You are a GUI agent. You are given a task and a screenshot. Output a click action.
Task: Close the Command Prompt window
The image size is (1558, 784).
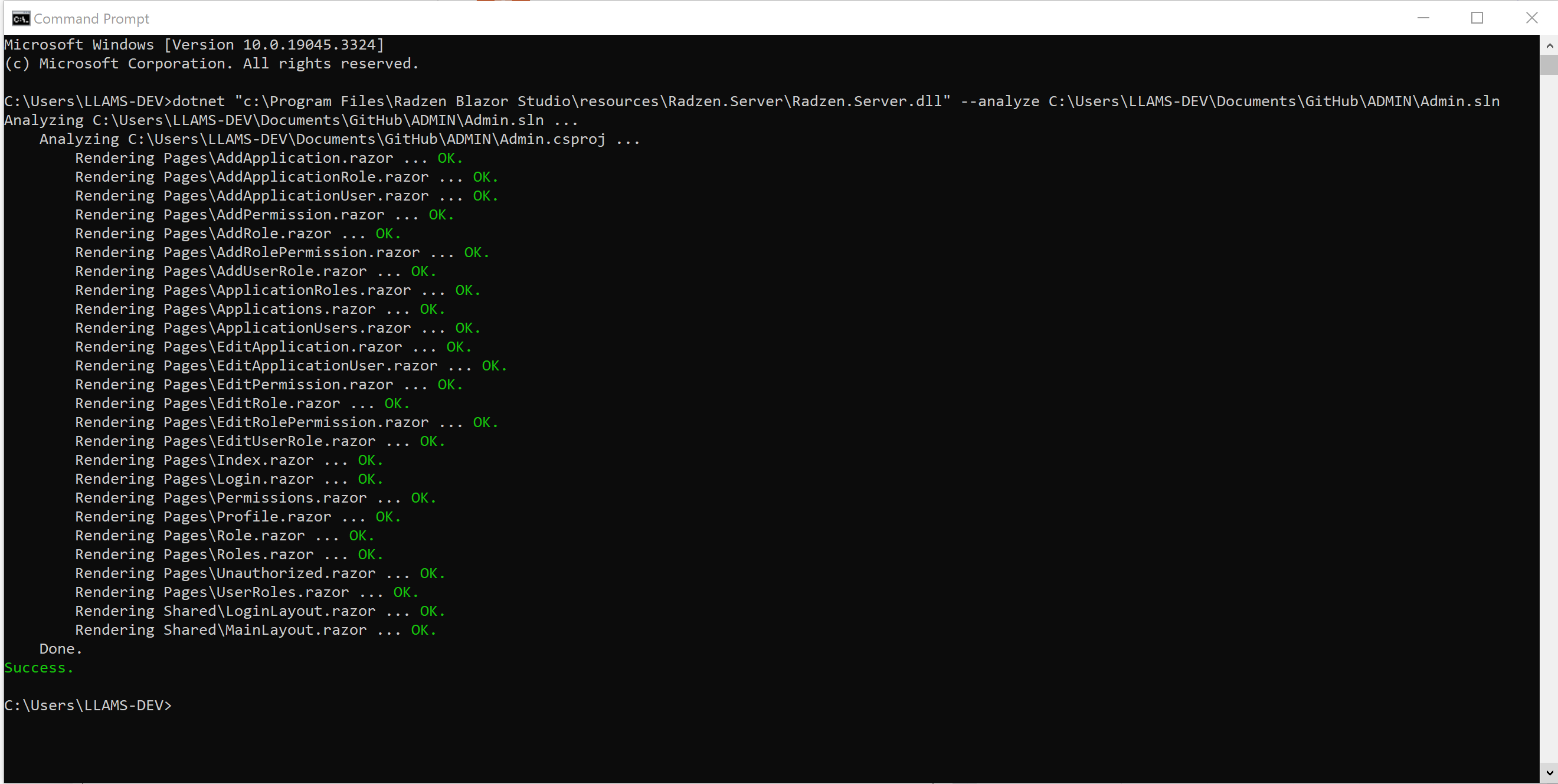pyautogui.click(x=1531, y=18)
